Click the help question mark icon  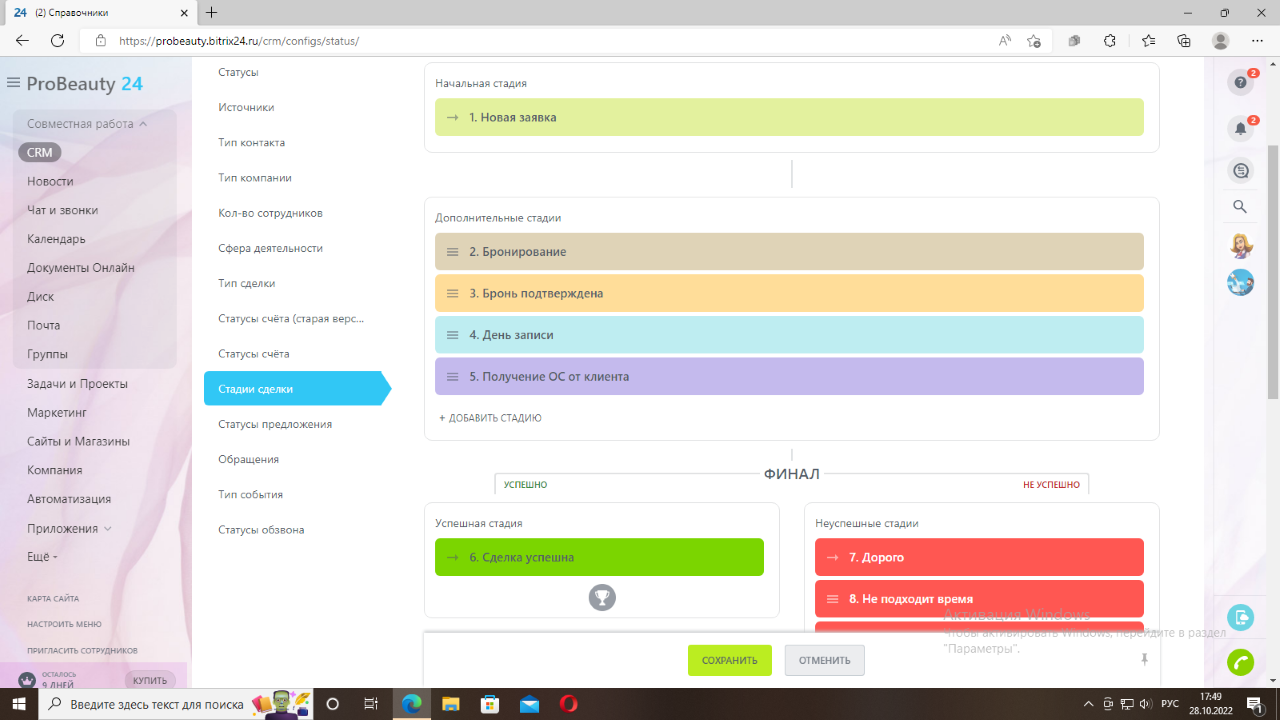(x=1240, y=83)
